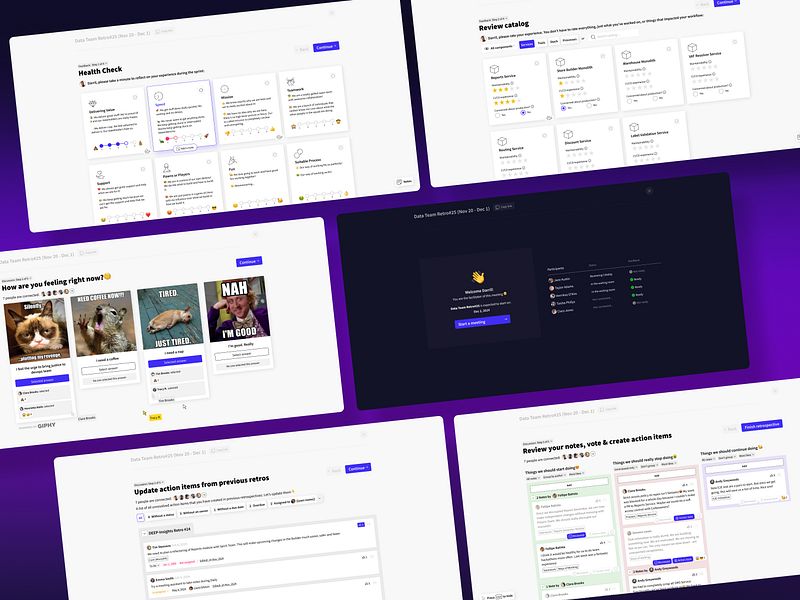
Task: Click the Pawns or Players card icon
Action: click(166, 167)
